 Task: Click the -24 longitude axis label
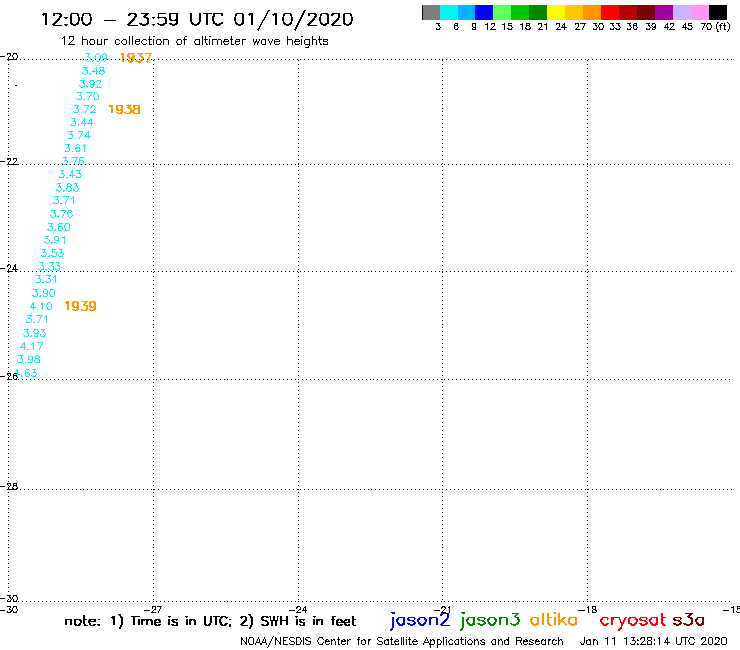298,609
